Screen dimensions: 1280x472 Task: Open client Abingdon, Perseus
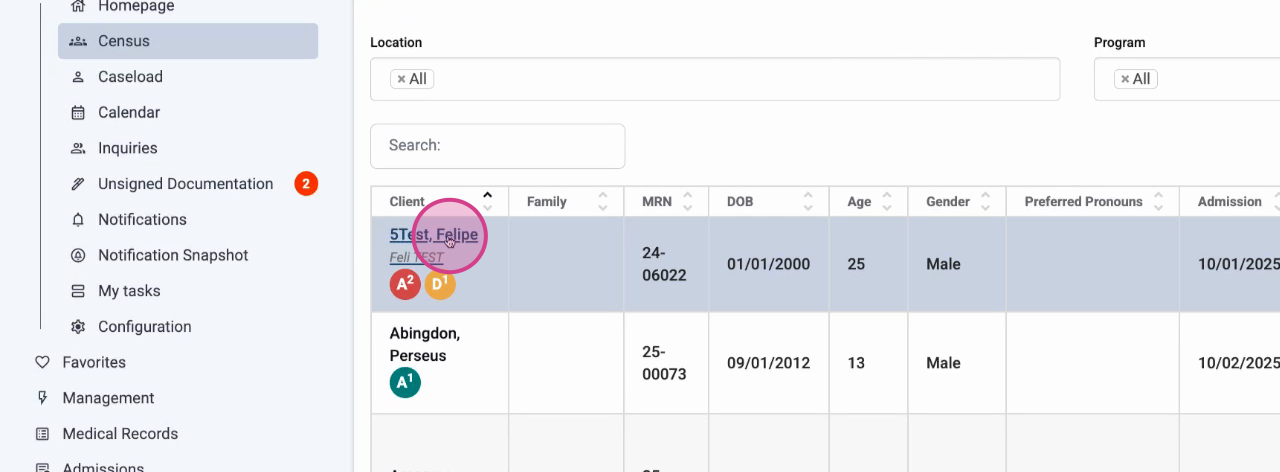[425, 344]
